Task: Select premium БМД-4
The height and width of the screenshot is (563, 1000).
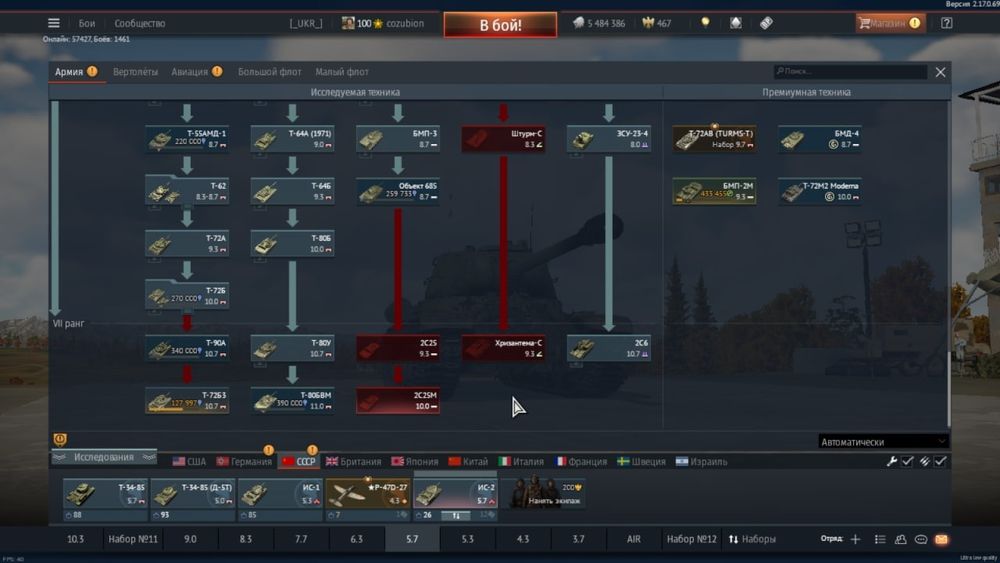Action: click(x=820, y=138)
